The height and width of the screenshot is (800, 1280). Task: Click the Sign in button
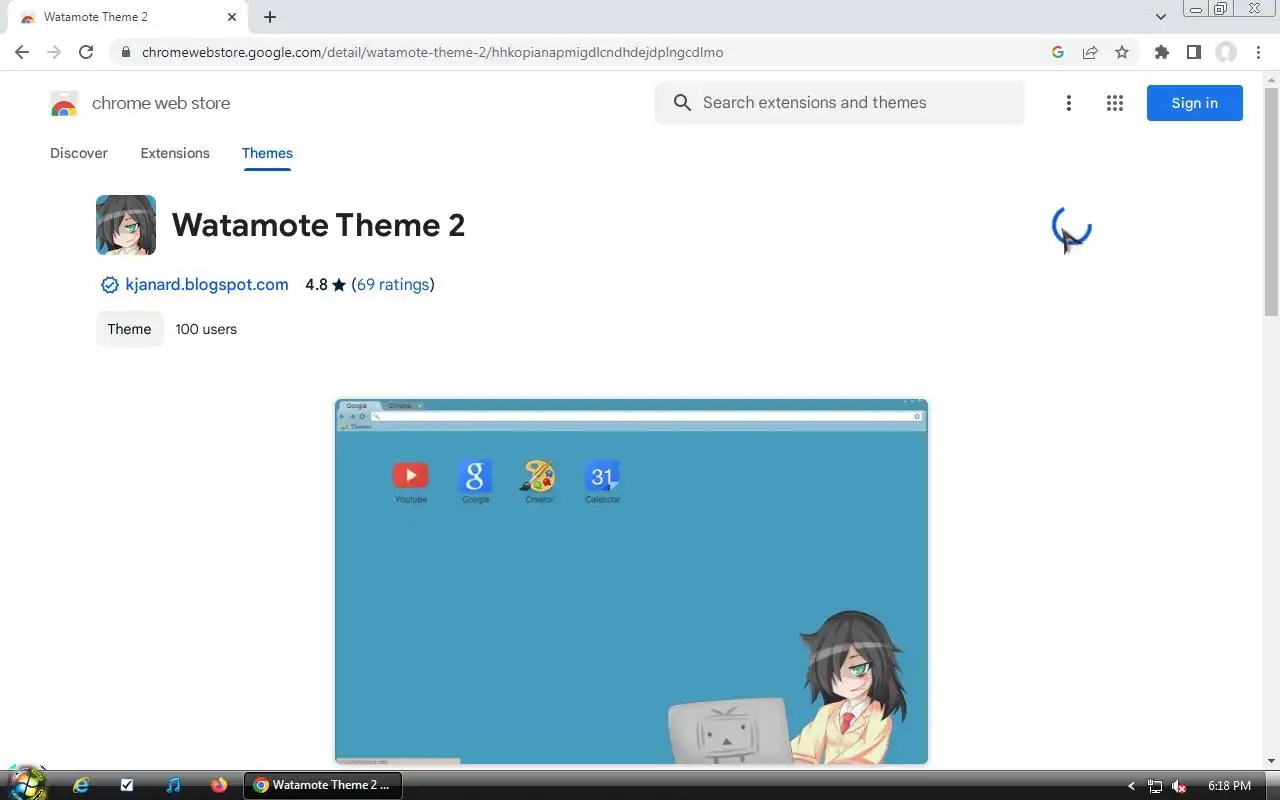[1194, 103]
